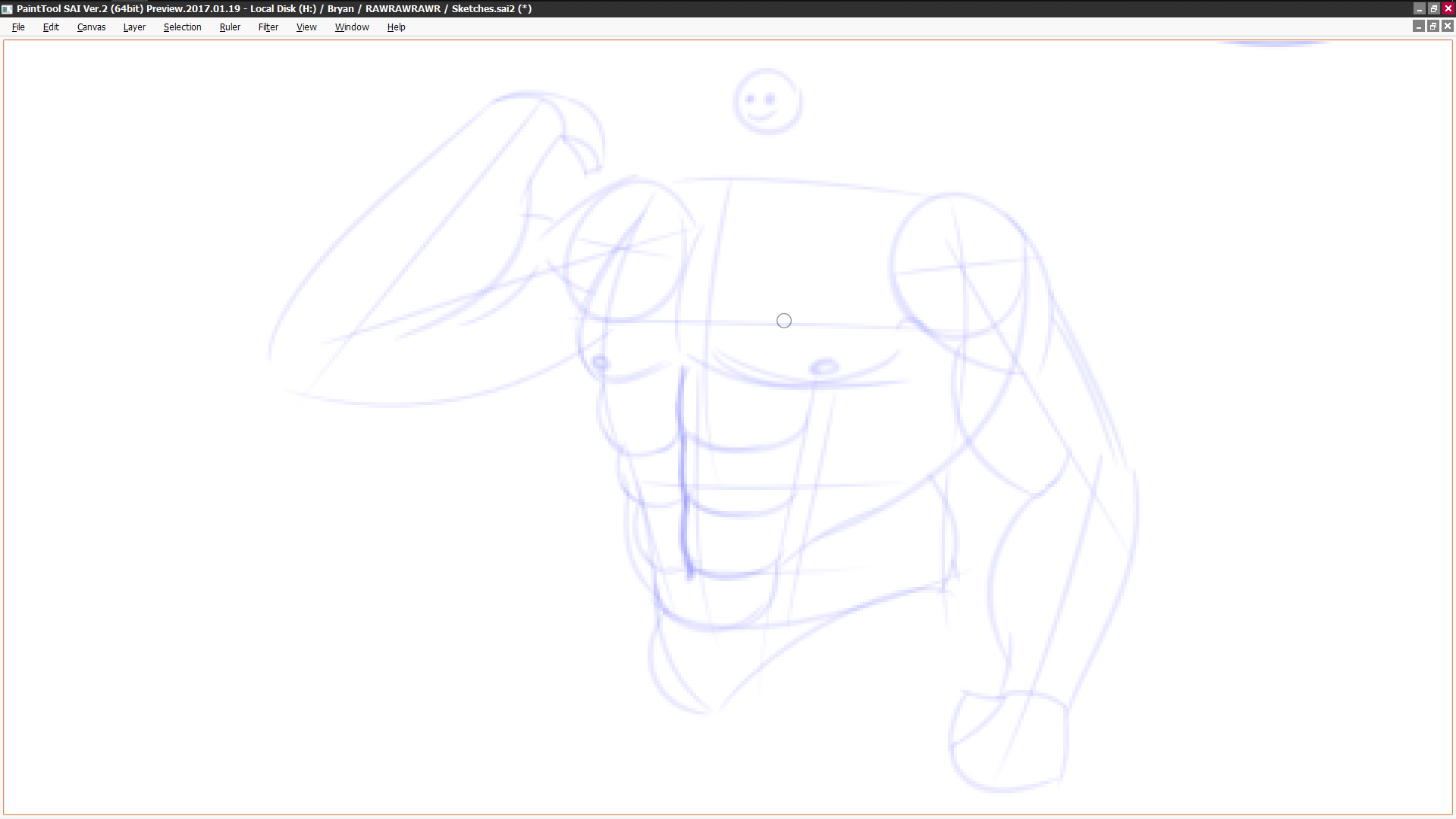Click the PaintTool SAI title bar icon

point(7,9)
